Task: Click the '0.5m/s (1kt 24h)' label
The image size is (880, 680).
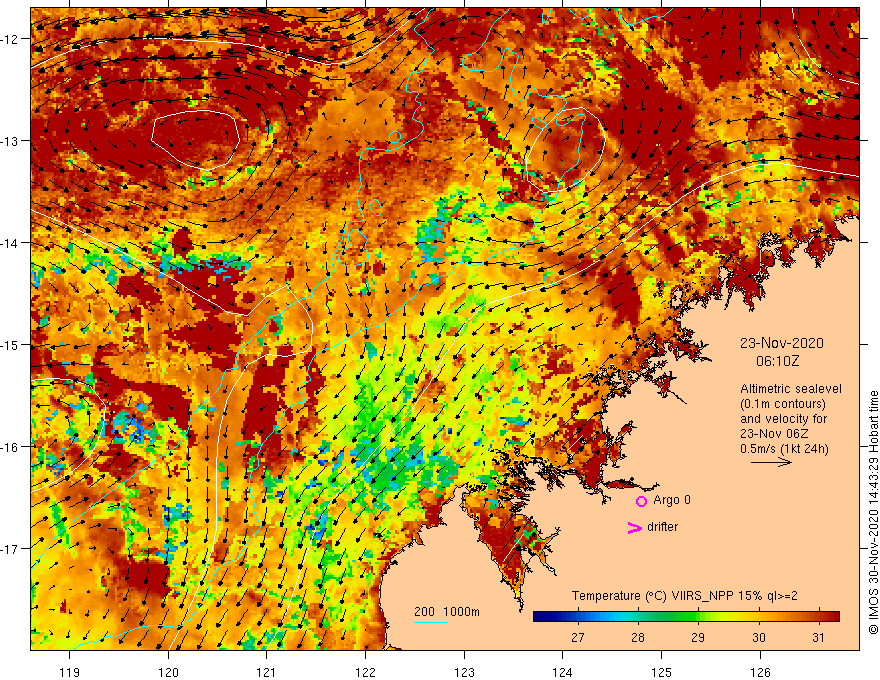Action: pos(784,449)
